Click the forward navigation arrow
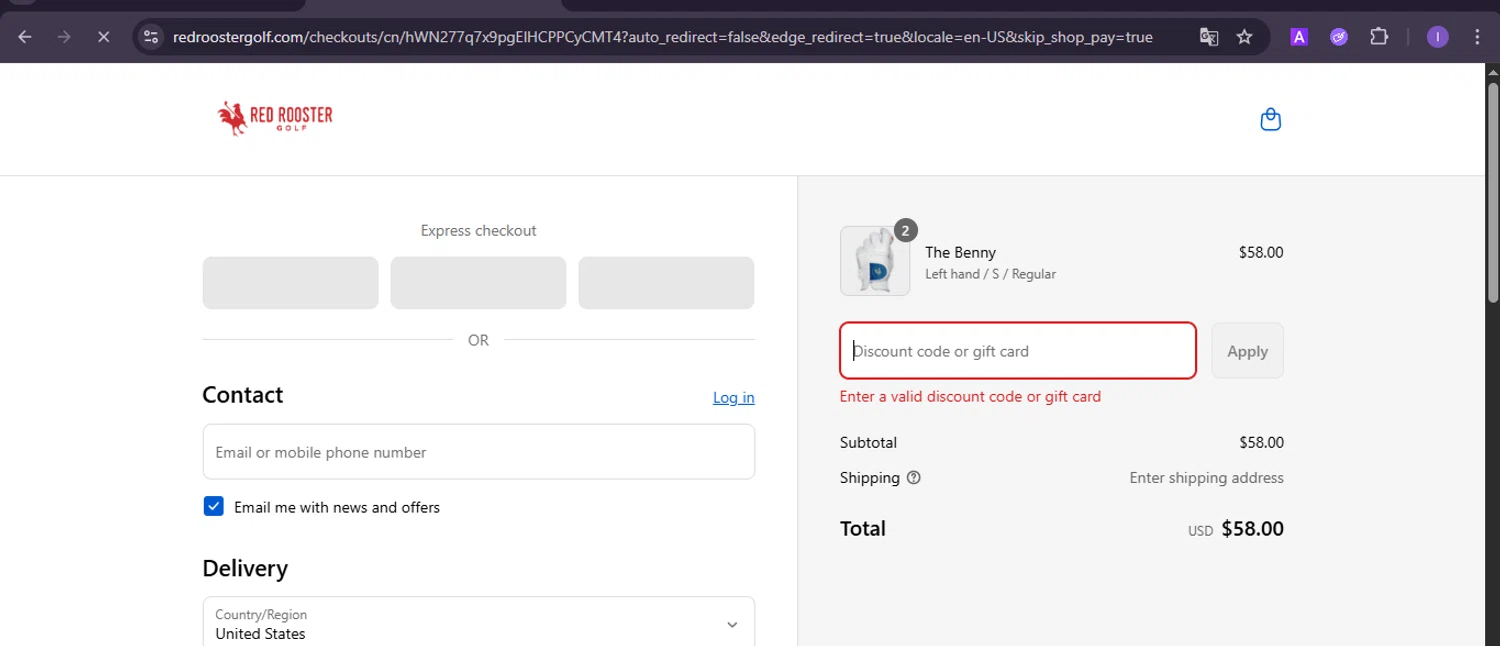Viewport: 1500px width, 646px height. pyautogui.click(x=64, y=37)
